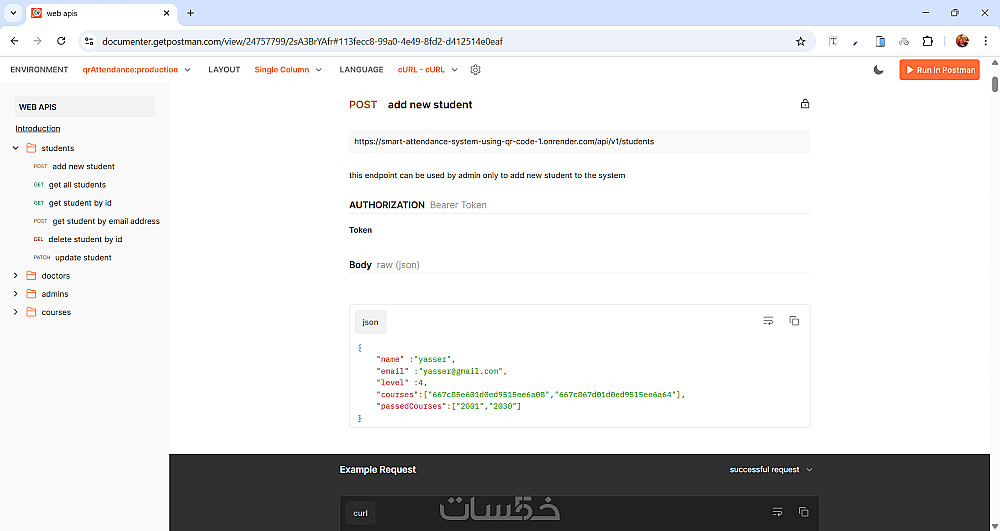Click the lock icon beside add new student

click(x=805, y=104)
